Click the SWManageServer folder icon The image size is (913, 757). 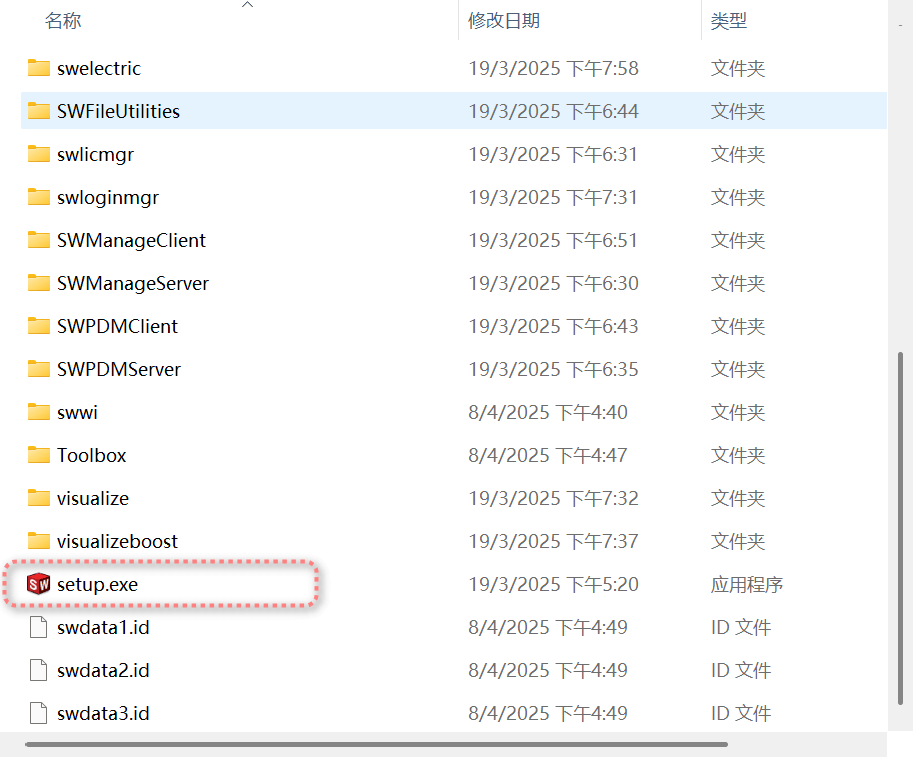38,283
